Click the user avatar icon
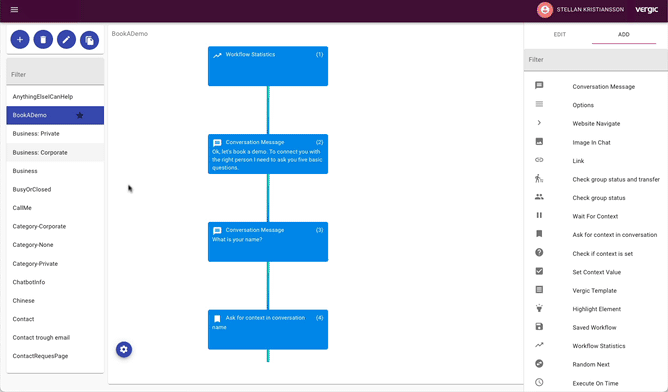 [544, 10]
